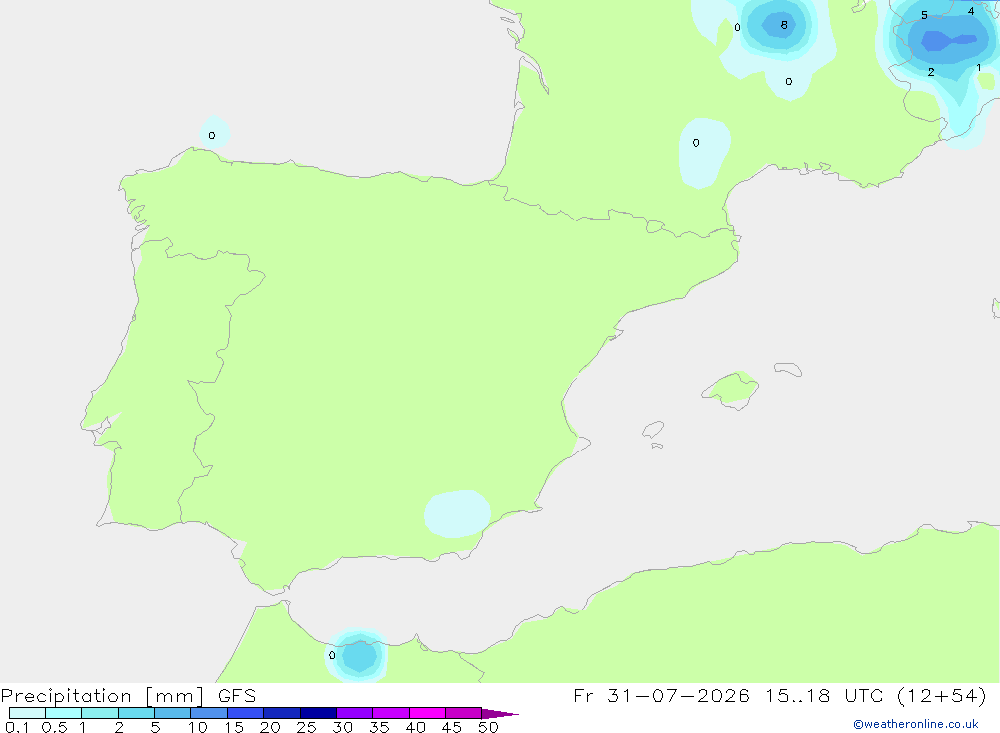The height and width of the screenshot is (733, 1000).
Task: Select the 0.5–1 mm legend color box
Action: [x=64, y=713]
